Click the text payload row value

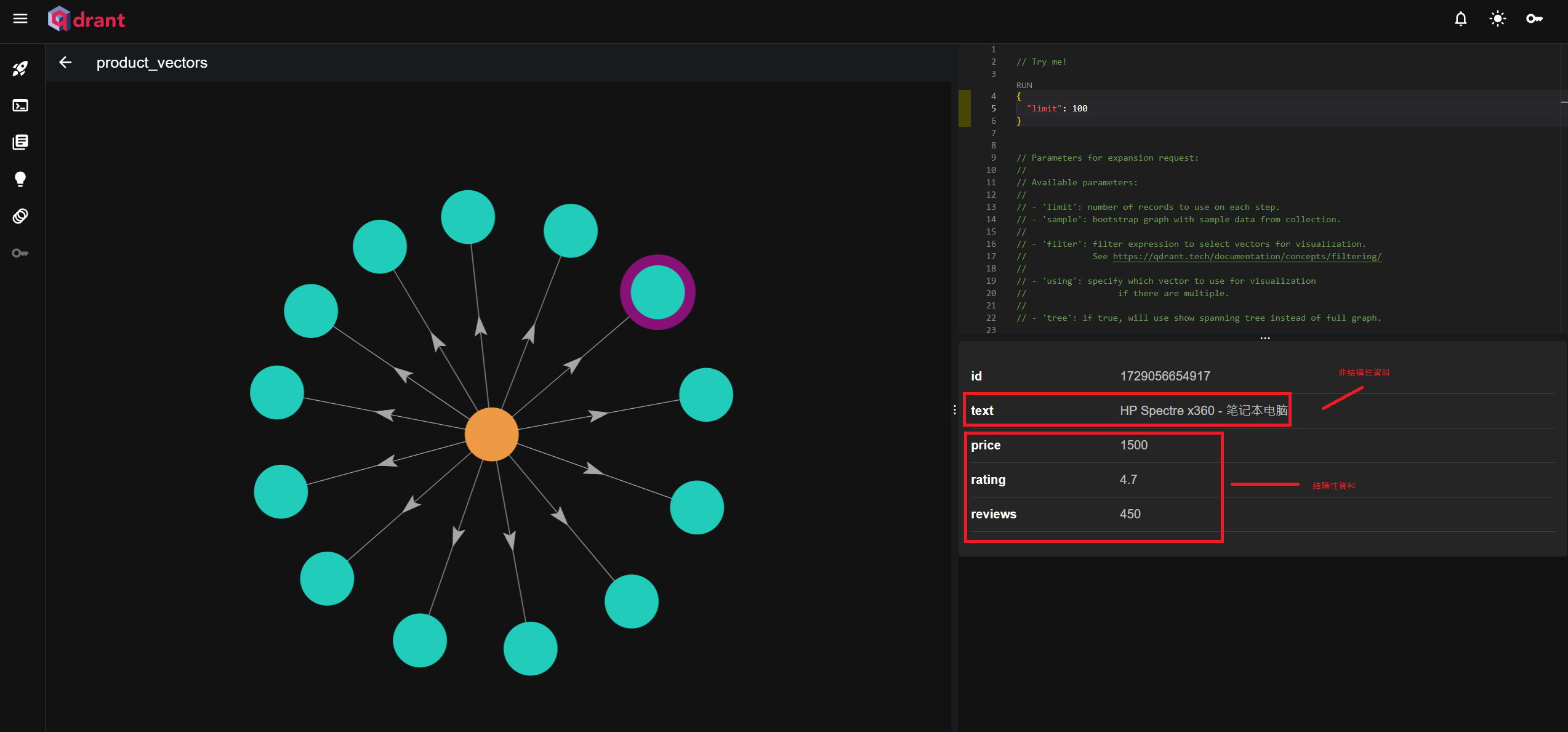(x=1204, y=411)
